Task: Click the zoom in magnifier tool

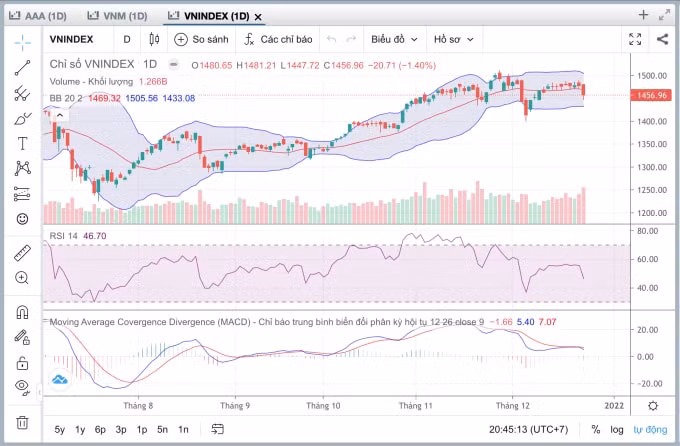Action: (22, 278)
